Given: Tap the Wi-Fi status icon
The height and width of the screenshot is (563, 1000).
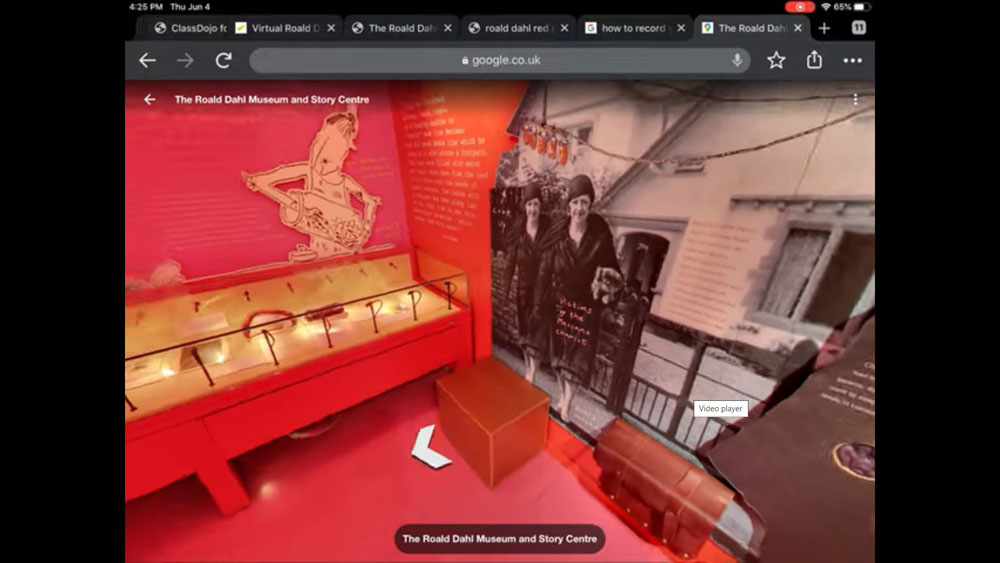Looking at the screenshot, I should click(x=826, y=7).
